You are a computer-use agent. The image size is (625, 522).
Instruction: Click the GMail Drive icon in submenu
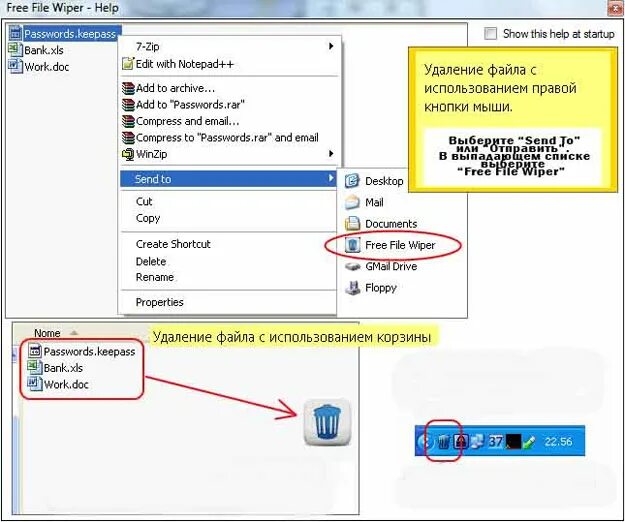(x=352, y=266)
